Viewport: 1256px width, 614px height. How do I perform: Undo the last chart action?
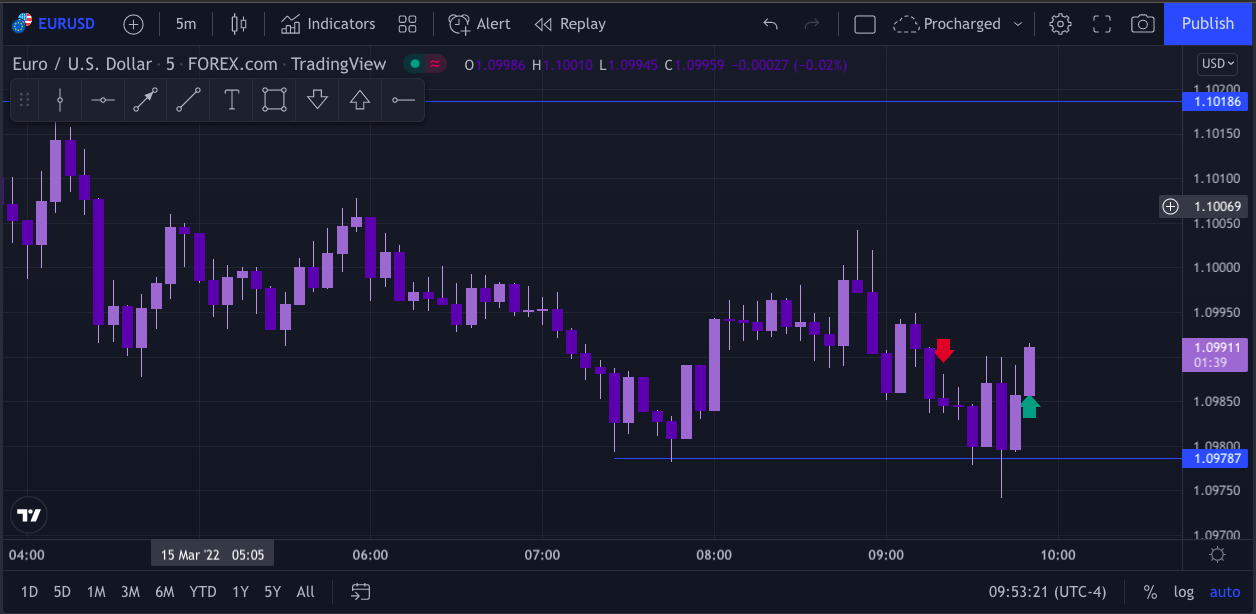coord(769,23)
